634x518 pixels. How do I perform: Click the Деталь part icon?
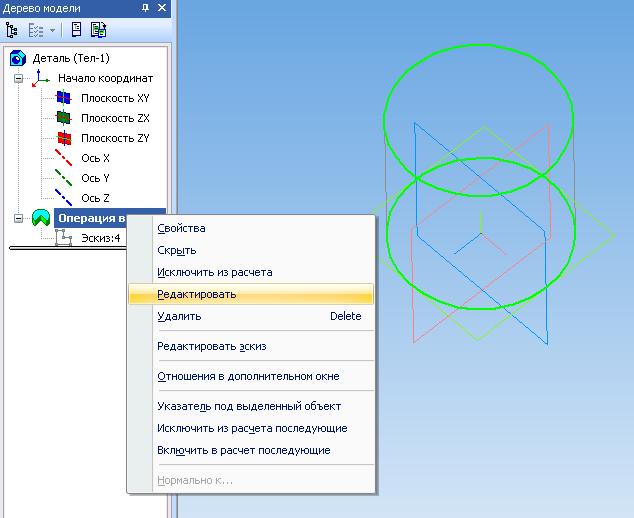(17, 58)
